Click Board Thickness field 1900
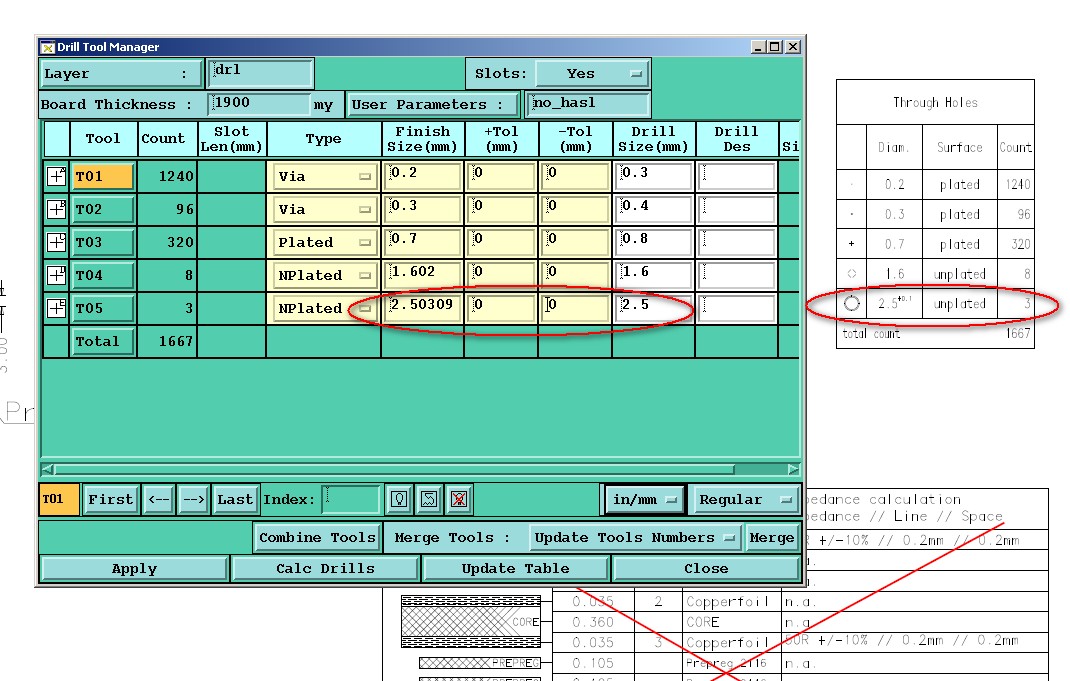1070x681 pixels. (259, 104)
